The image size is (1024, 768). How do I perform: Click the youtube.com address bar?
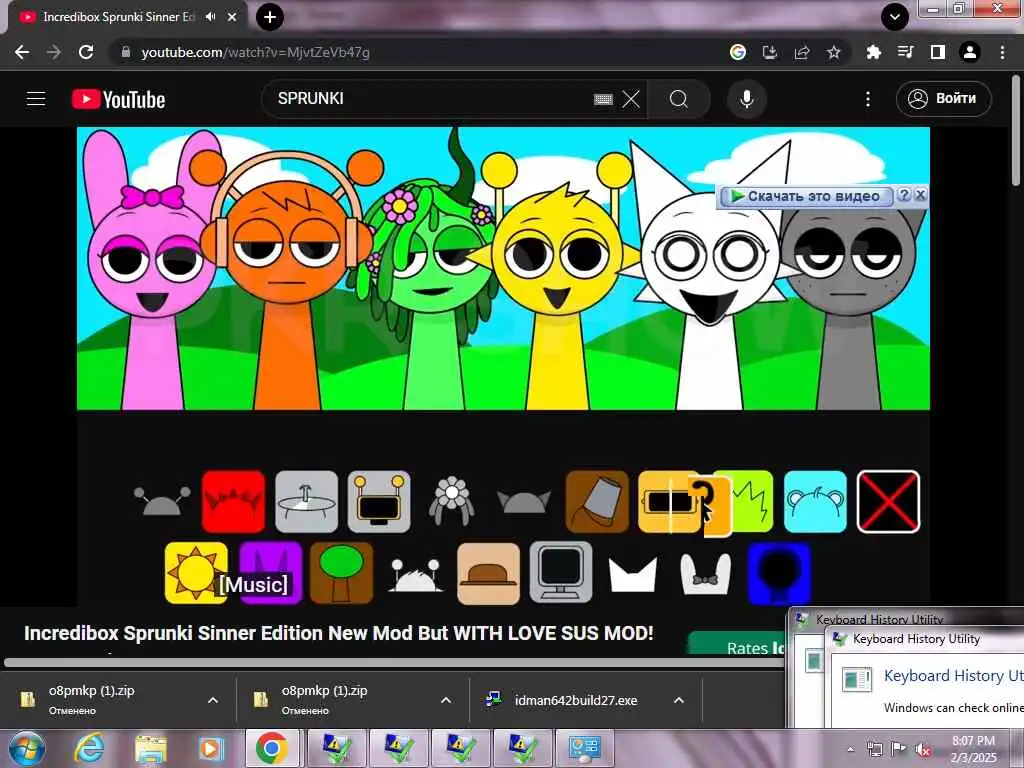click(x=418, y=52)
